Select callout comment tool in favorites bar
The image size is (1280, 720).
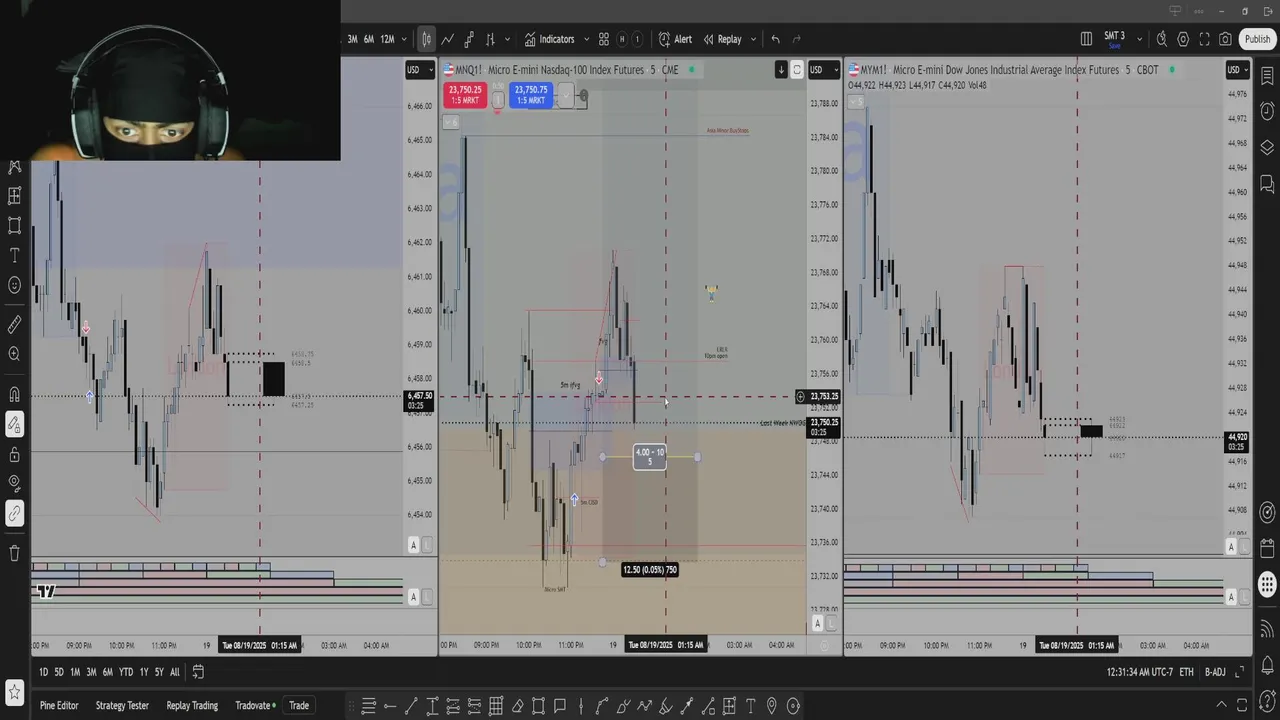pos(560,706)
